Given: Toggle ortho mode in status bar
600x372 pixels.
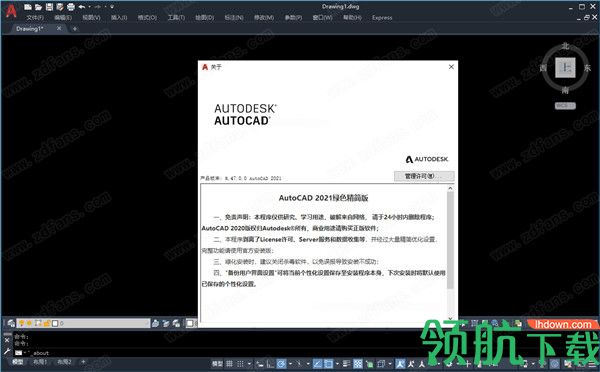Looking at the screenshot, I should coord(270,364).
